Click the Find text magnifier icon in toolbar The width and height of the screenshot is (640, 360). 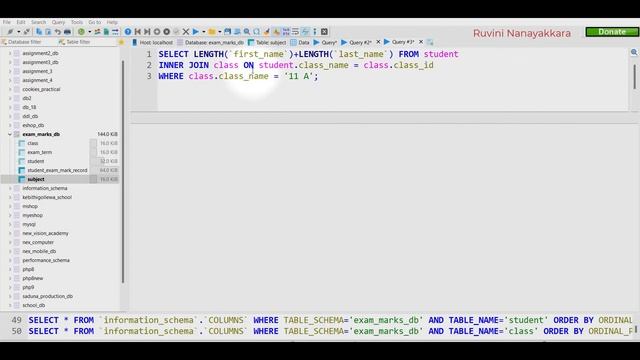(247, 31)
